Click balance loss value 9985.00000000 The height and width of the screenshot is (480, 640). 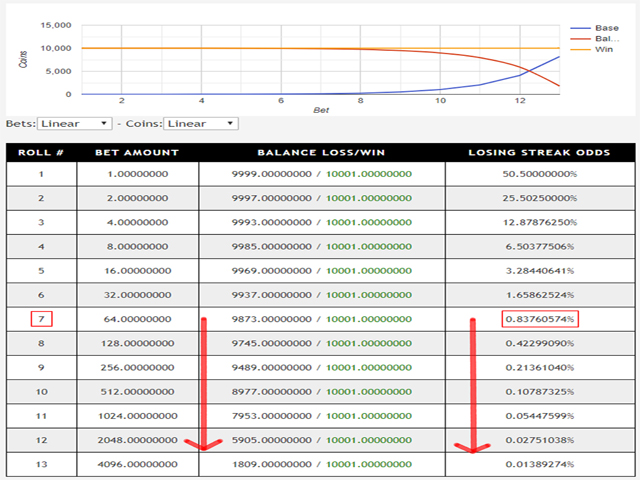(271, 247)
